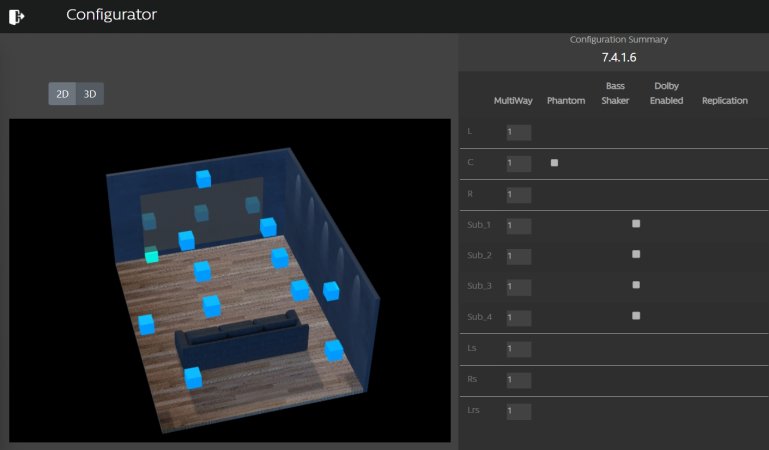This screenshot has height=450, width=769.
Task: Select MultiWay field for R speaker
Action: pos(518,194)
